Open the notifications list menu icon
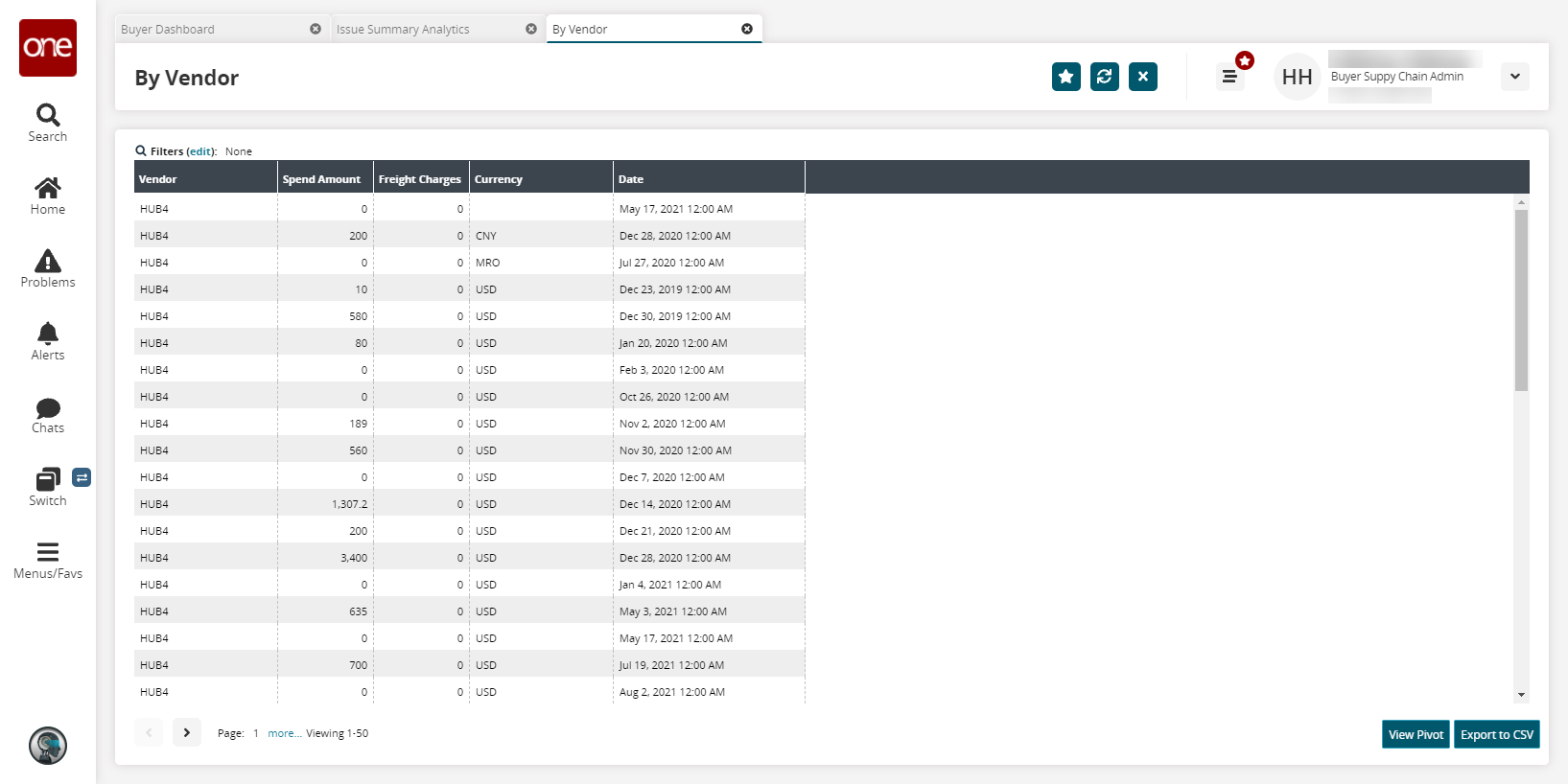 tap(1229, 77)
